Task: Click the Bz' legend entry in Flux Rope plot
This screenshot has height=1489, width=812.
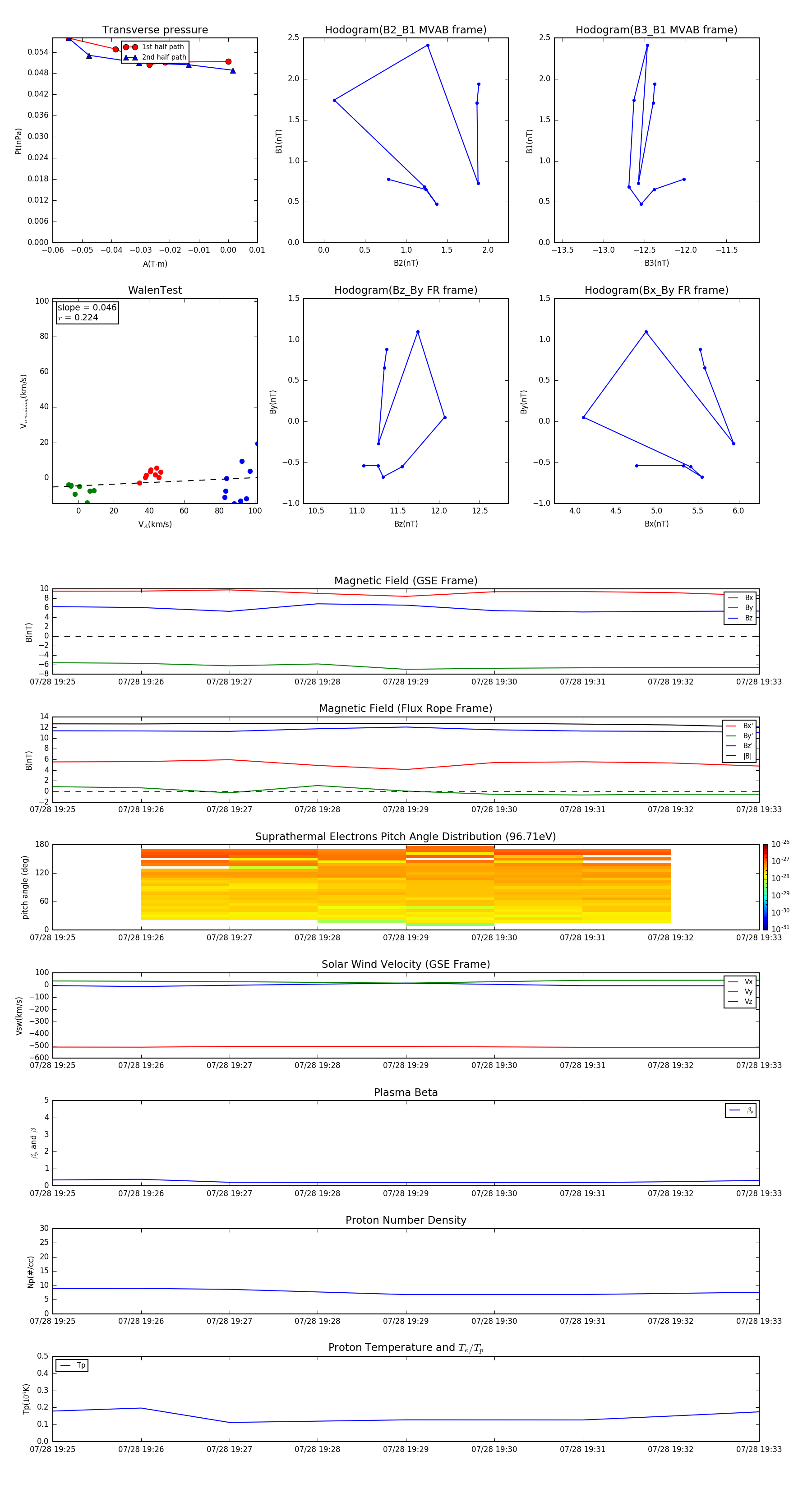Action: 740,746
